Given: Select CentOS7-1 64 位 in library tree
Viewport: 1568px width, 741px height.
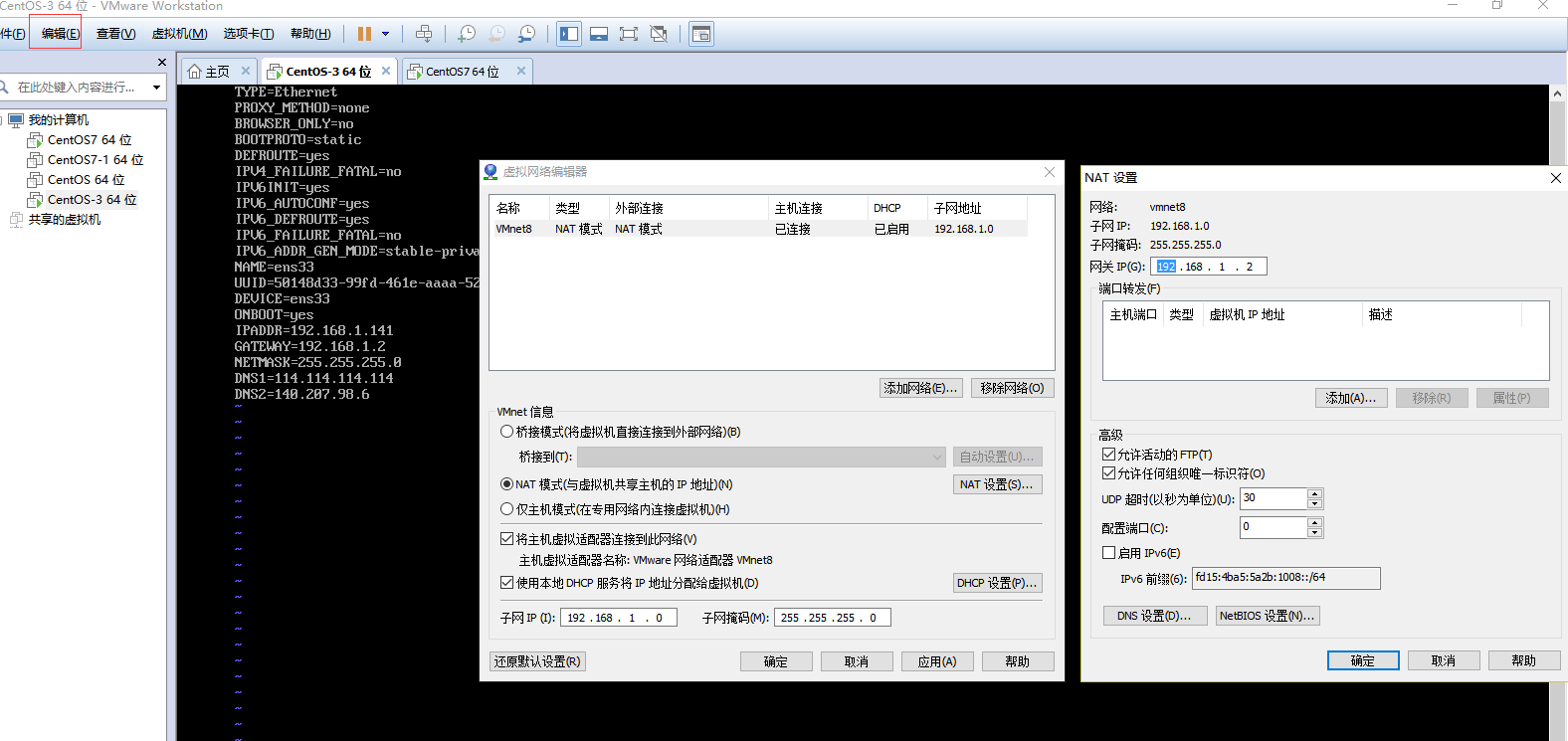Looking at the screenshot, I should pos(96,160).
